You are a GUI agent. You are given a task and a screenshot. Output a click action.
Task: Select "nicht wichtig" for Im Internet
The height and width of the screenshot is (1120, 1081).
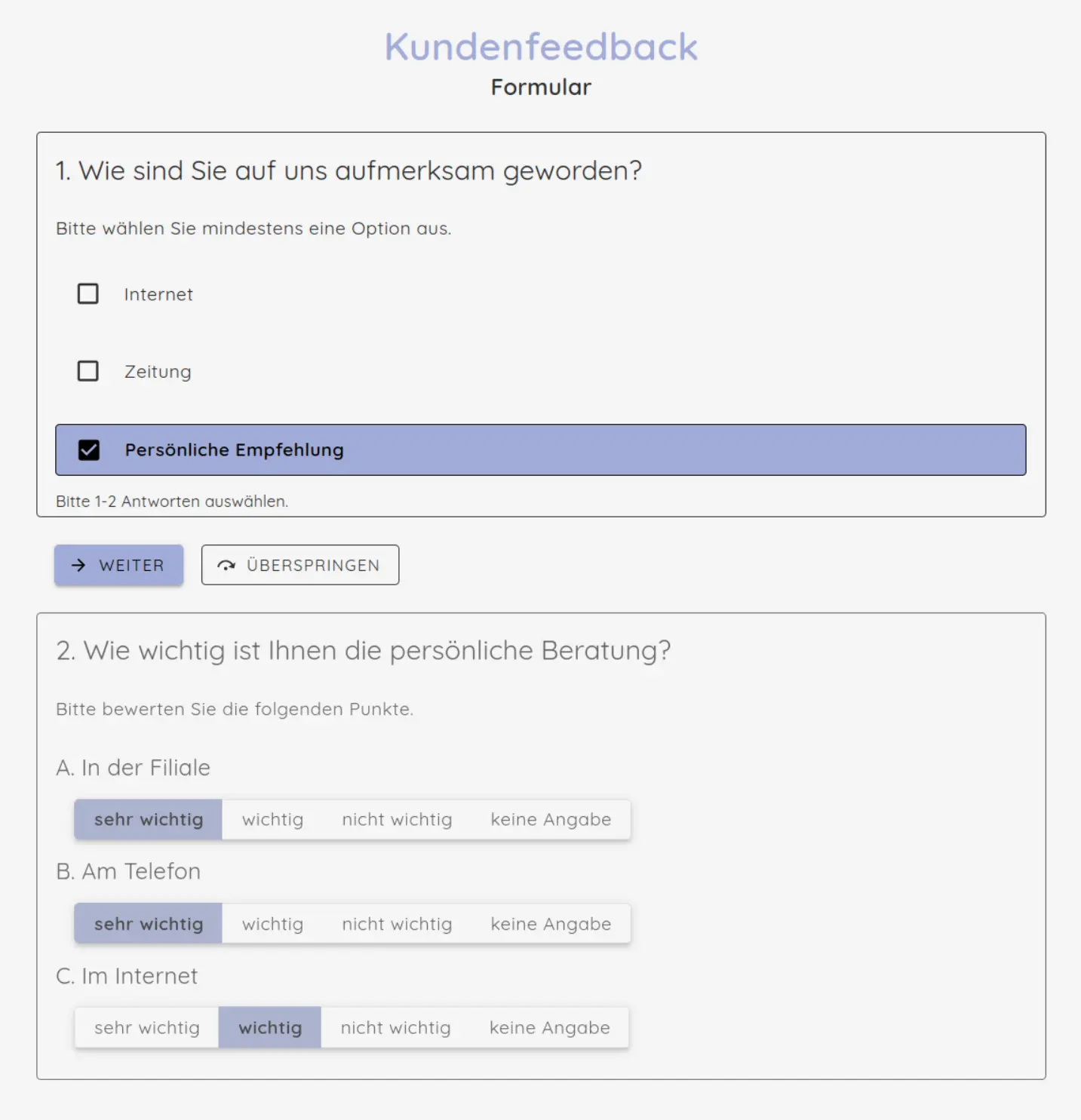pos(396,1027)
